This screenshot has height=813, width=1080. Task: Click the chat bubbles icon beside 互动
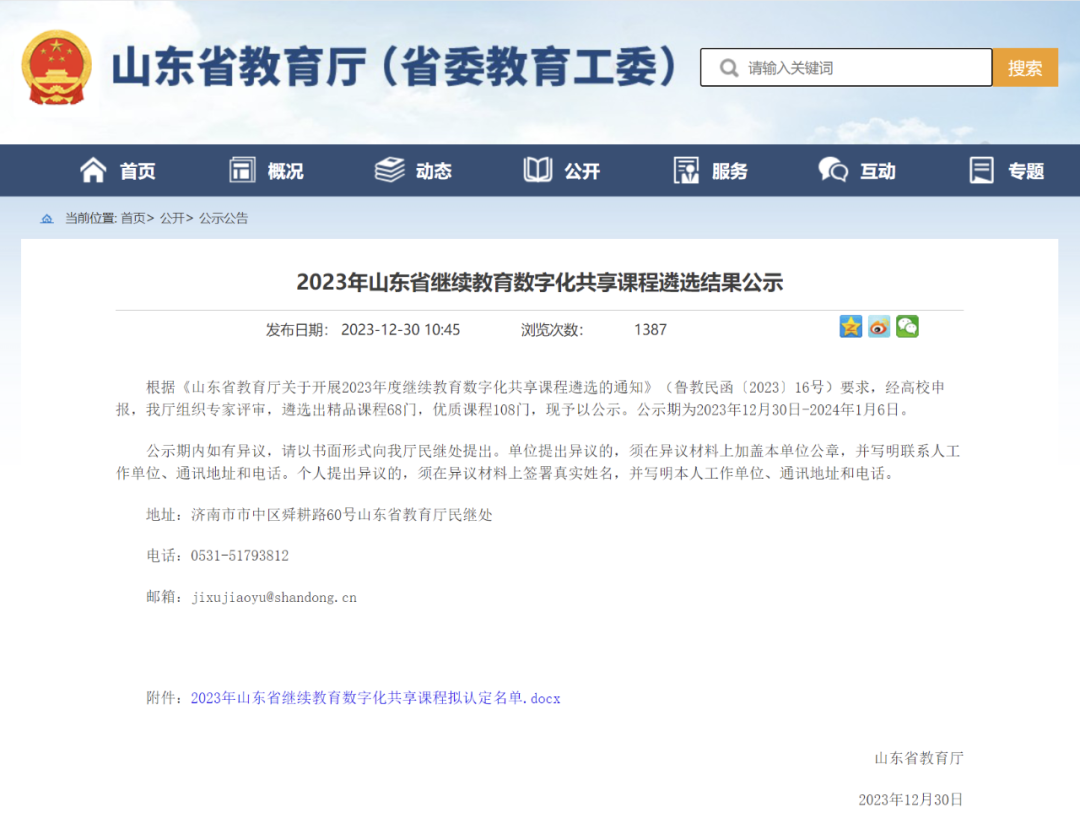tap(833, 171)
